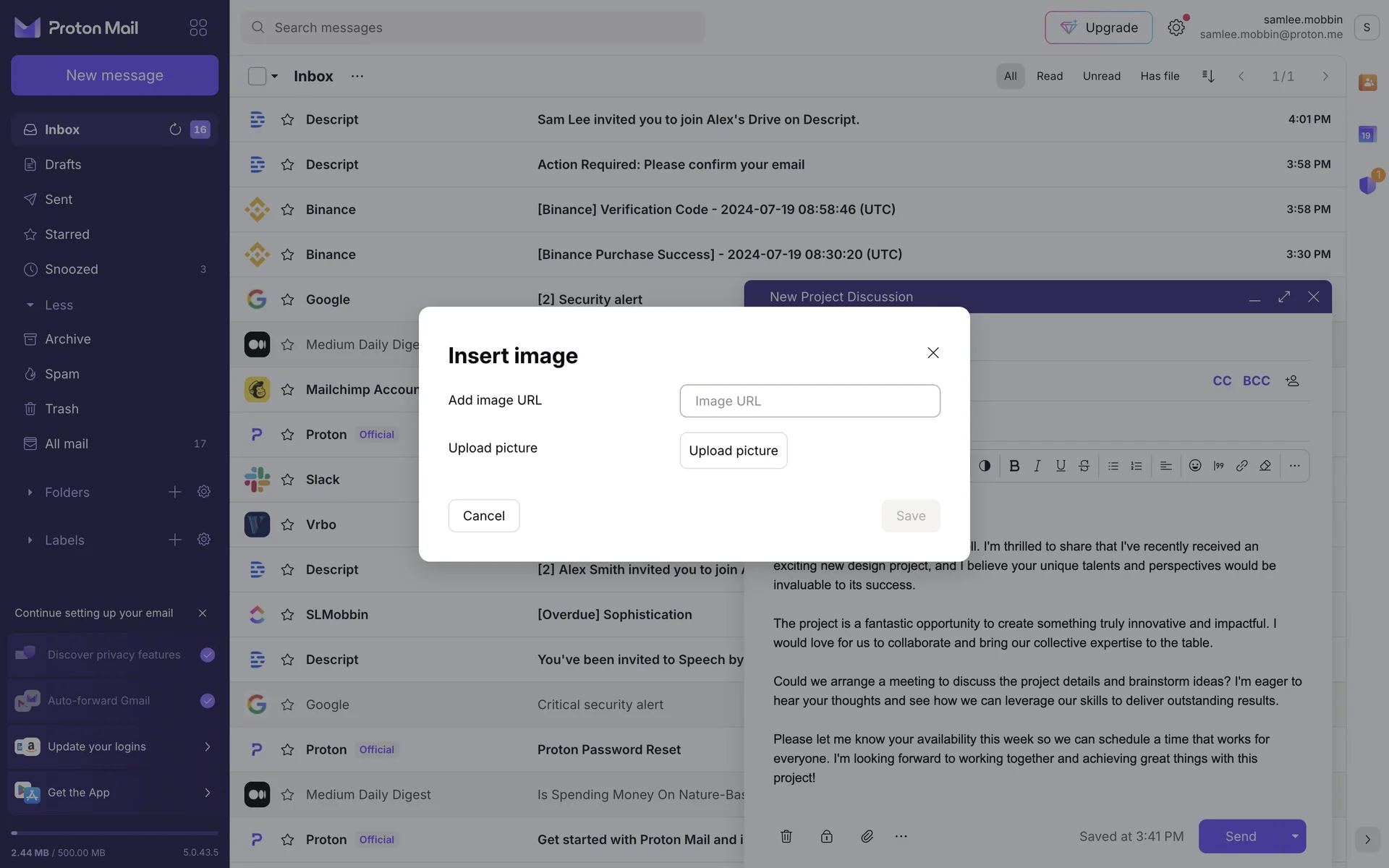The height and width of the screenshot is (868, 1389).
Task: Click the Bold formatting icon
Action: [1014, 466]
